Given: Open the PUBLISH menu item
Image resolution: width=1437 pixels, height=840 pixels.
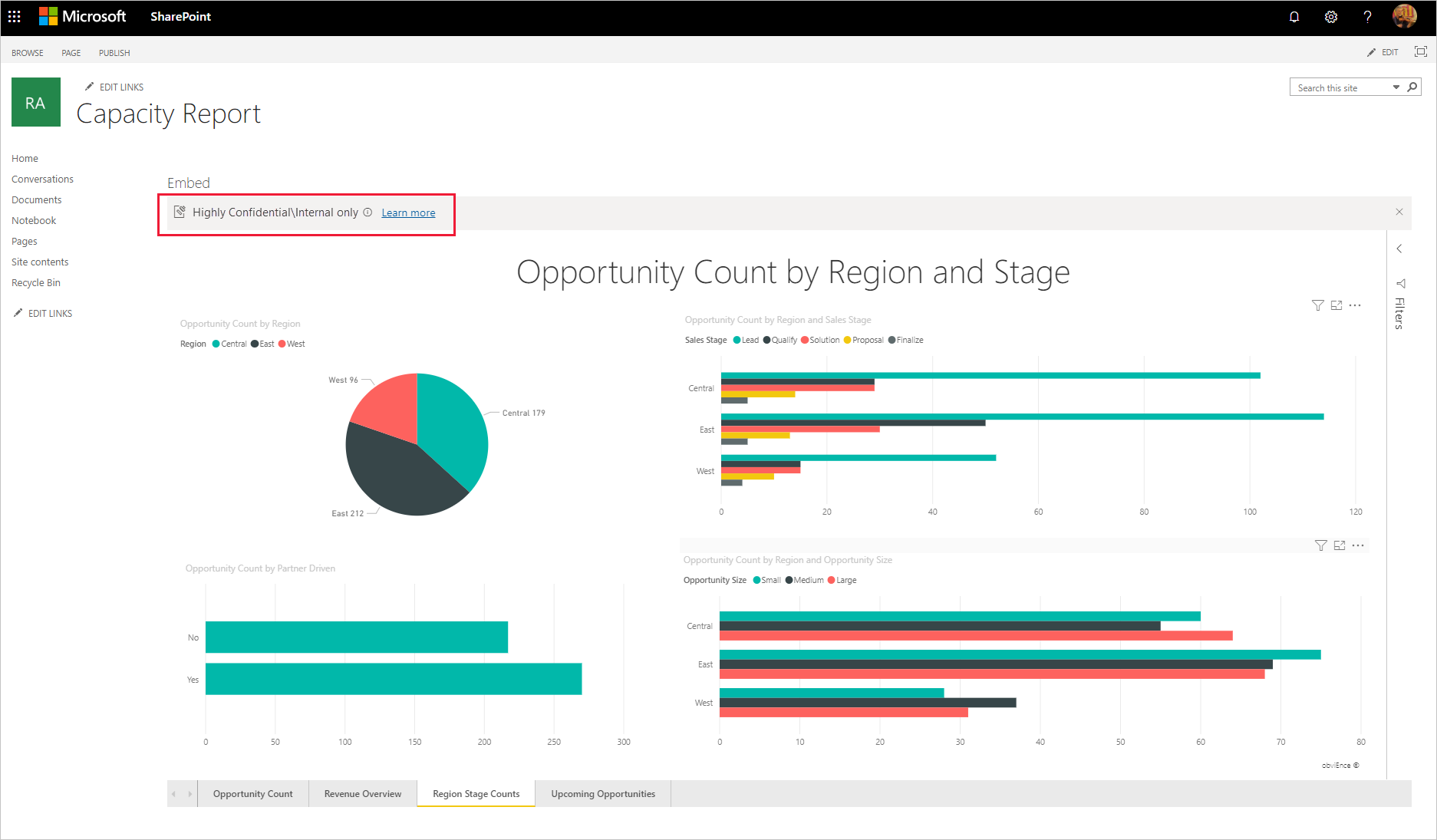Looking at the screenshot, I should tap(114, 52).
